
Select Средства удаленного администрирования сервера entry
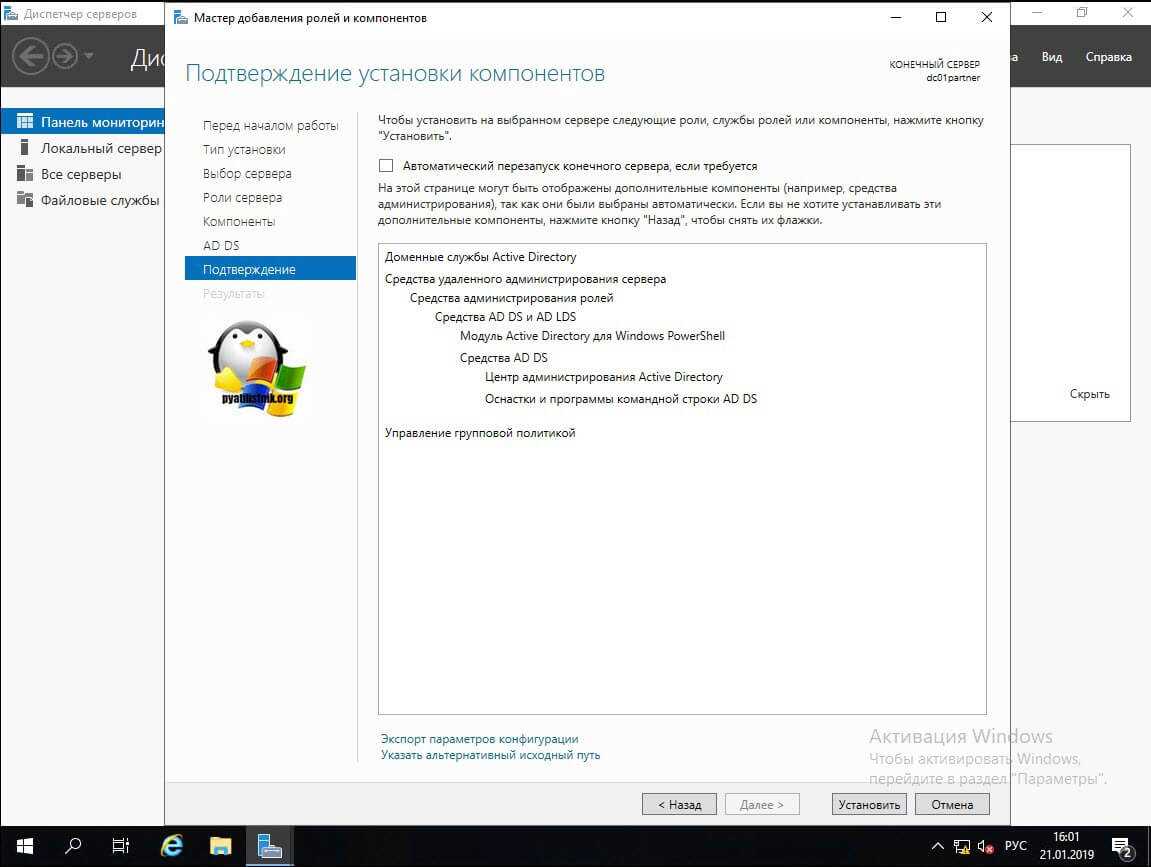pos(525,279)
